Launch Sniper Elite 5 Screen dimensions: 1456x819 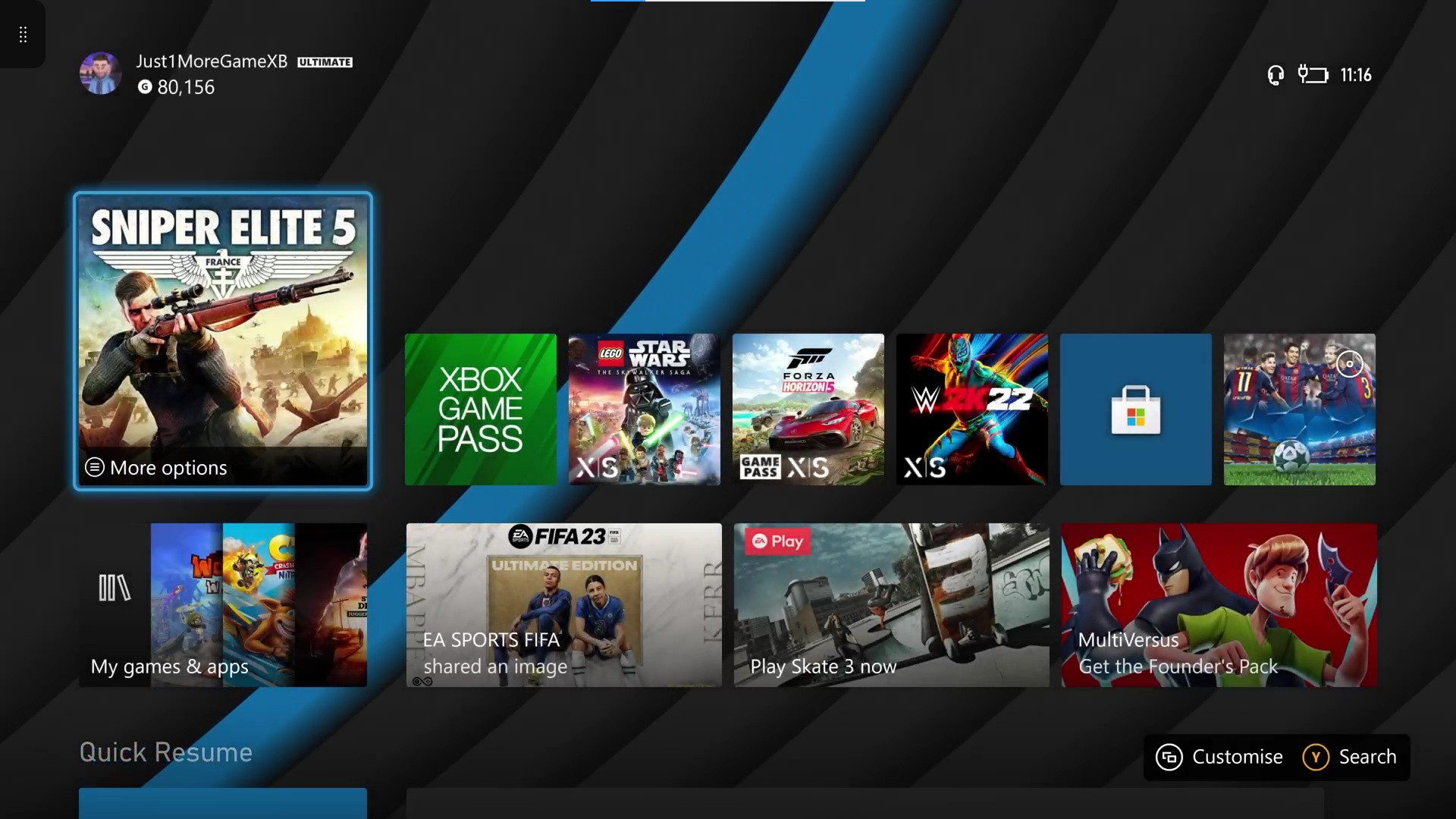coord(222,318)
